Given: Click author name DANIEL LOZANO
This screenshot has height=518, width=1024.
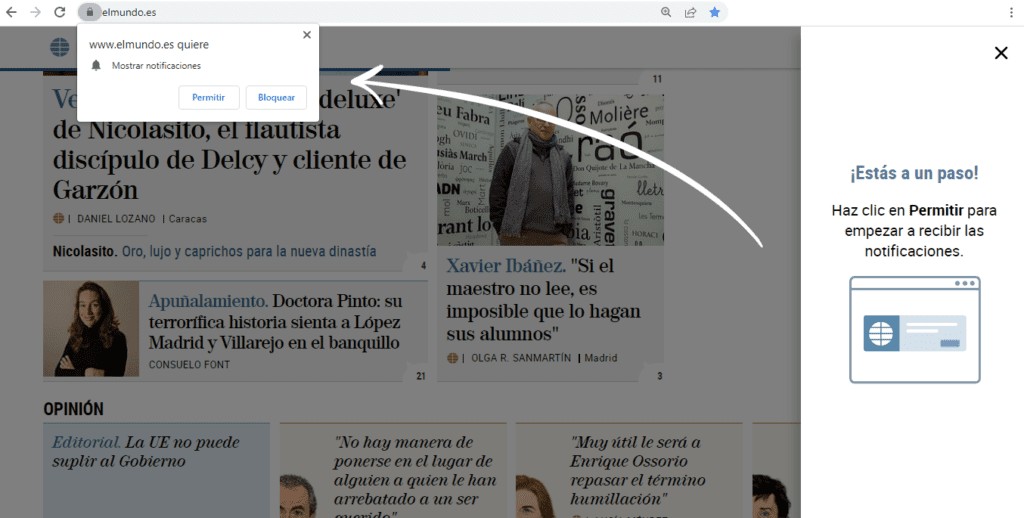Looking at the screenshot, I should pos(116,219).
